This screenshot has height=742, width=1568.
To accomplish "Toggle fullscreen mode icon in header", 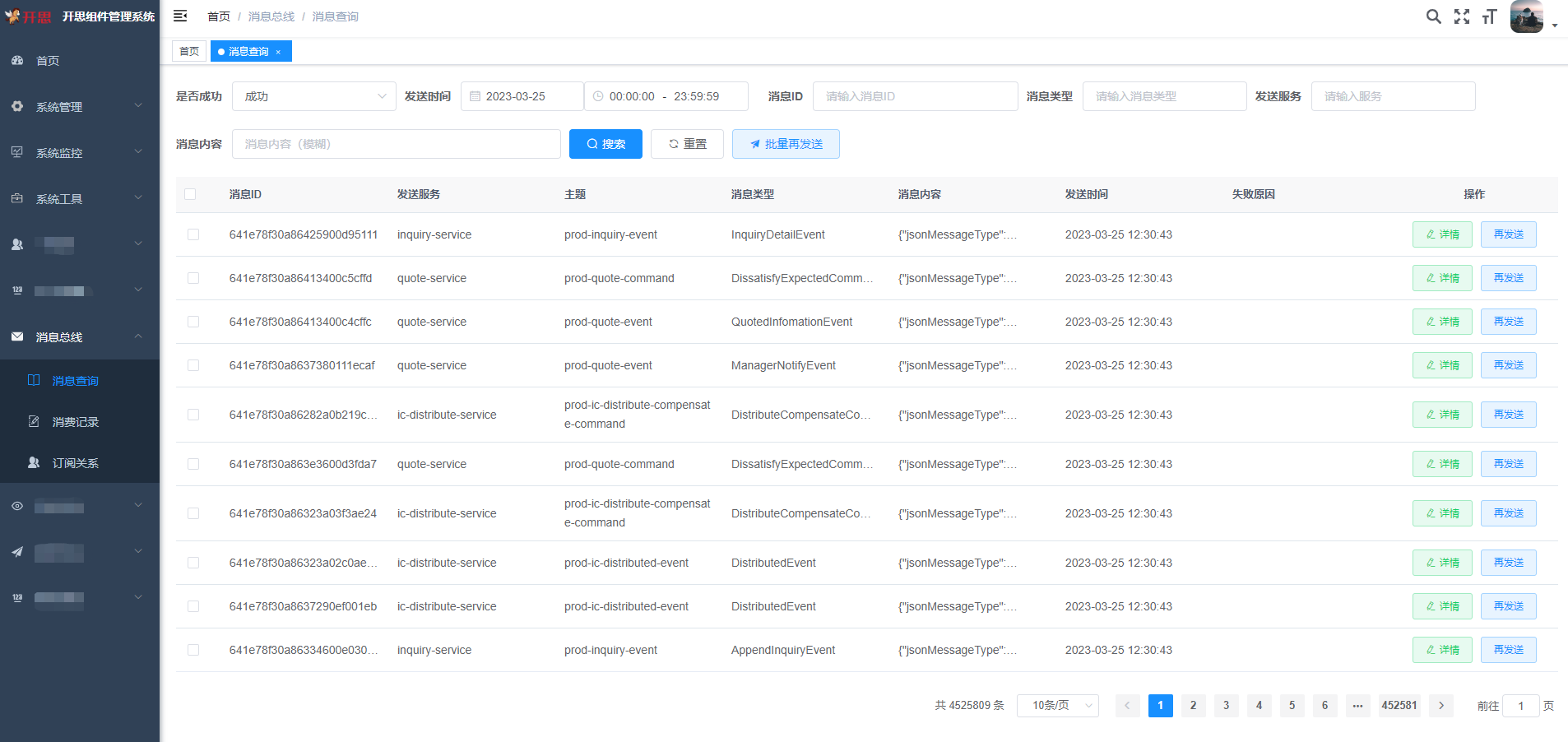I will [x=1462, y=16].
